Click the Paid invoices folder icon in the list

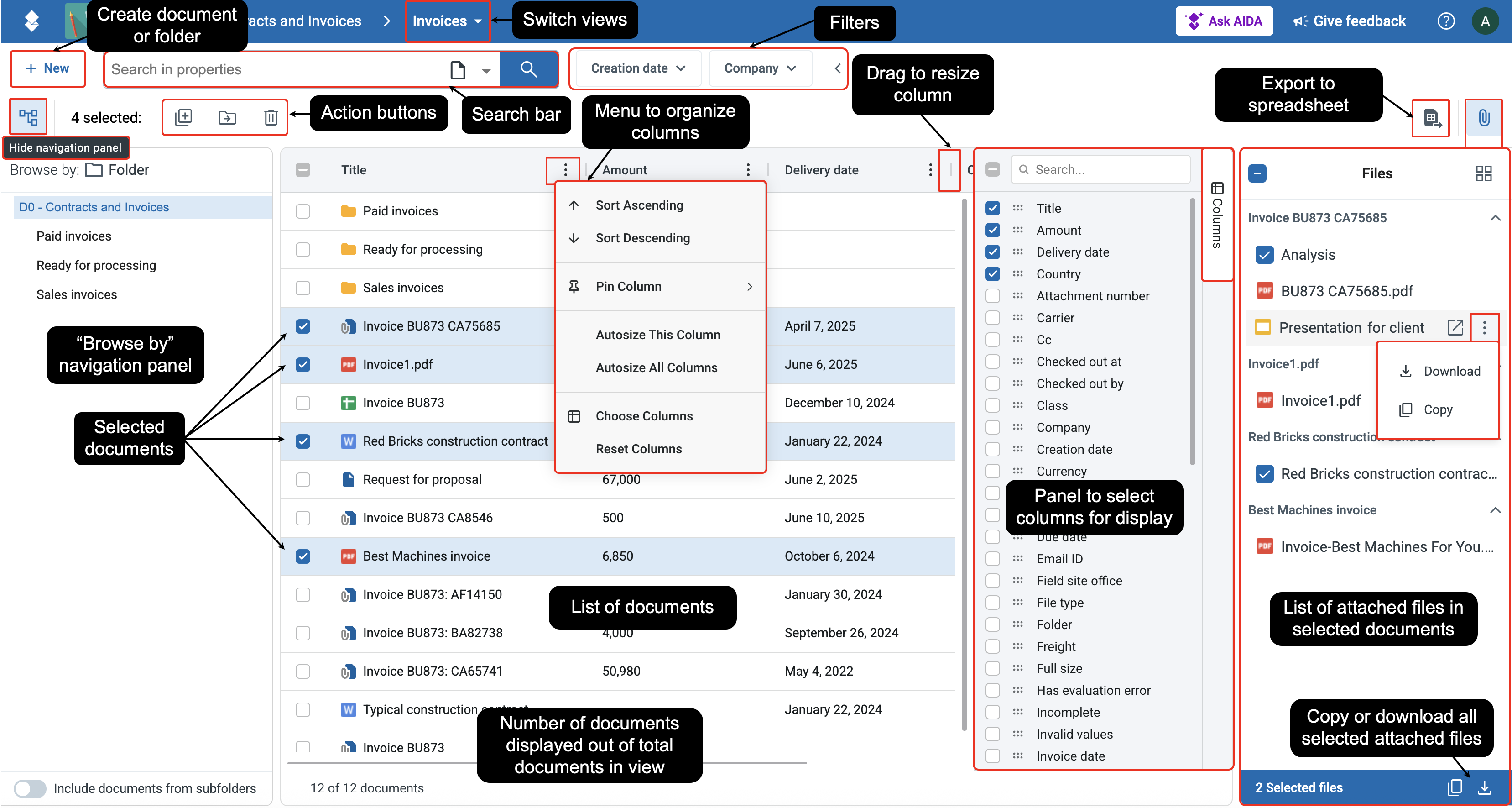pos(348,211)
